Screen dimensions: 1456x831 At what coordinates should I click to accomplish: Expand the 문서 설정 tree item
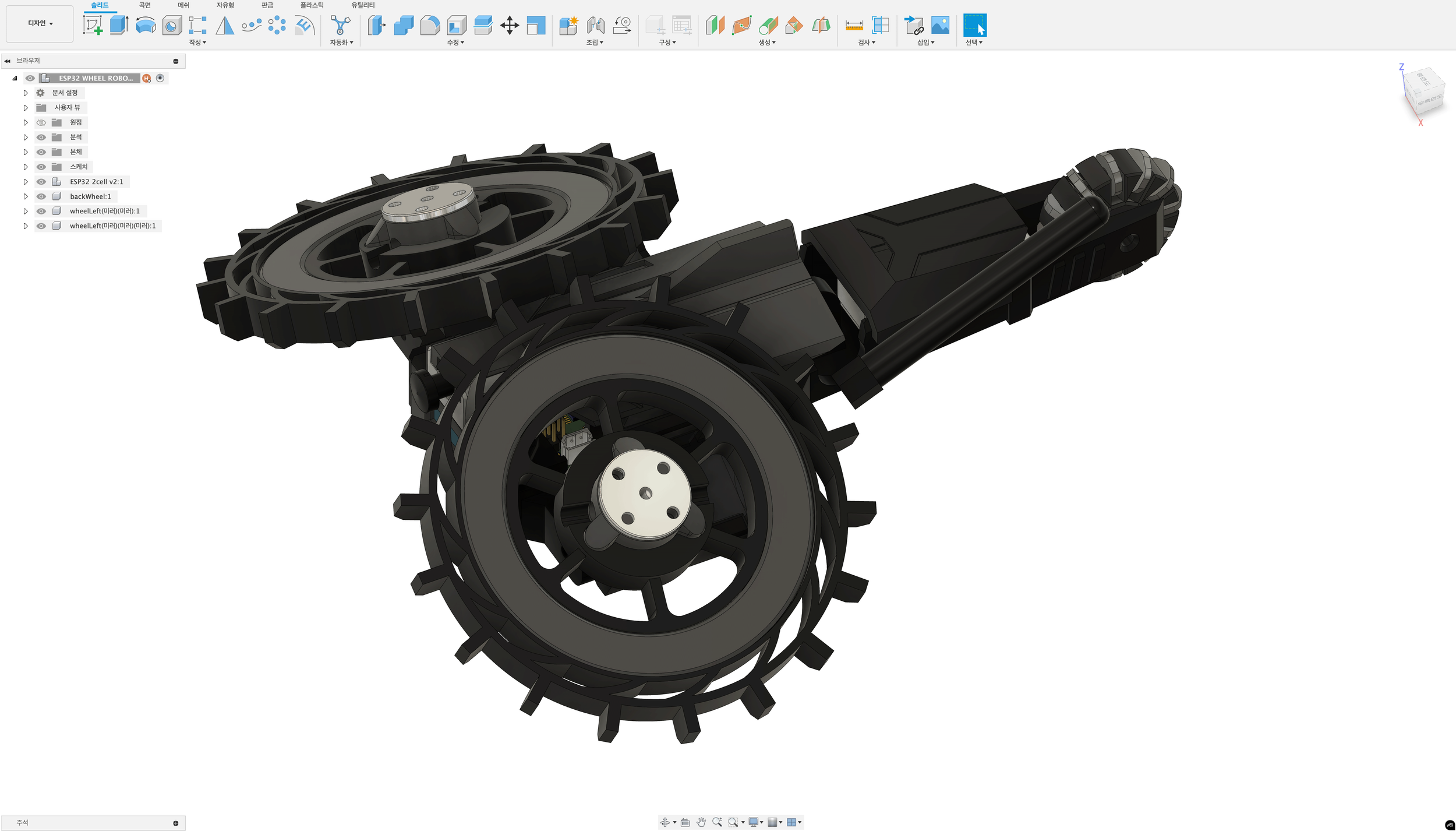tap(26, 93)
